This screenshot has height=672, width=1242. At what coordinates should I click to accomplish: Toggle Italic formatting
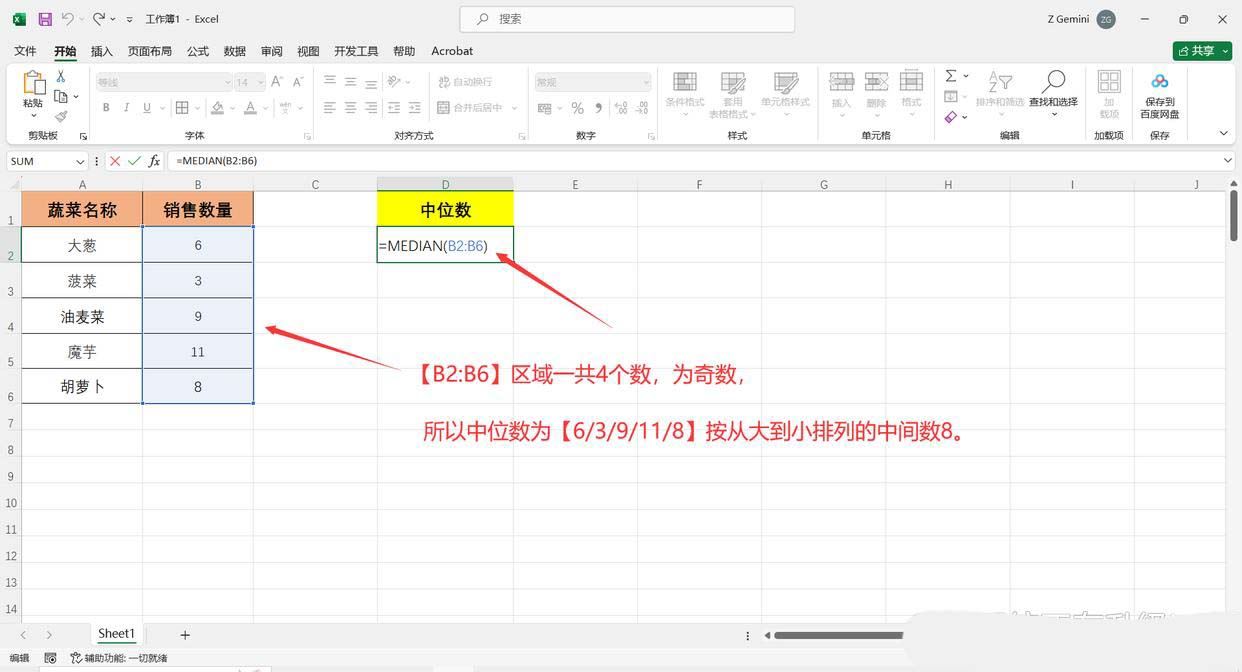tap(126, 108)
